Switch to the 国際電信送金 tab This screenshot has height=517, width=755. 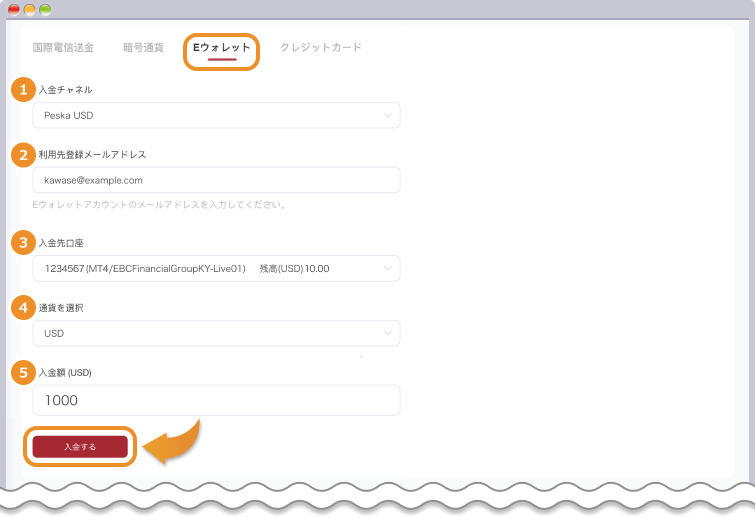point(63,47)
